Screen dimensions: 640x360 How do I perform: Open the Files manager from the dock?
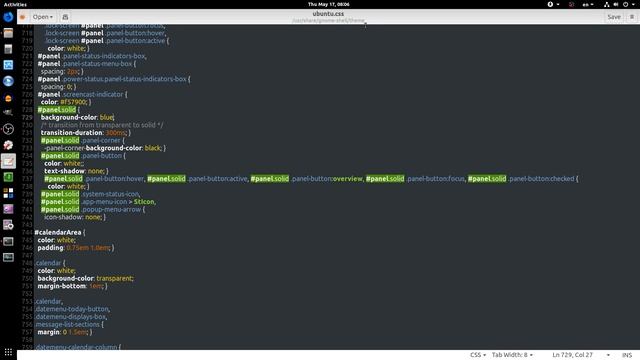8,33
